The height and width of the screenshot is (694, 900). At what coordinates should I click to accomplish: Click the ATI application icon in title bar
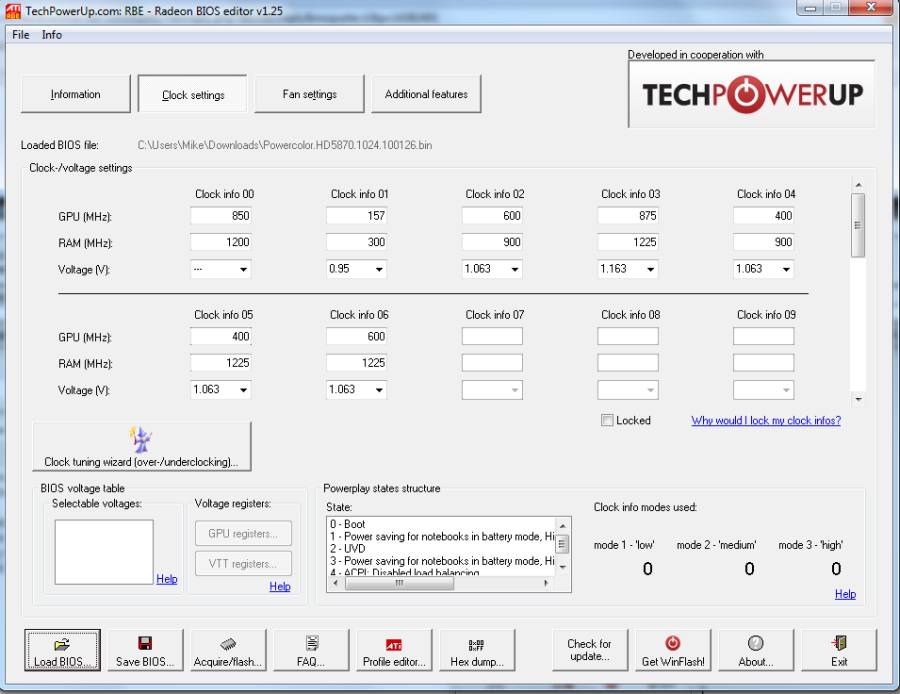click(x=13, y=11)
